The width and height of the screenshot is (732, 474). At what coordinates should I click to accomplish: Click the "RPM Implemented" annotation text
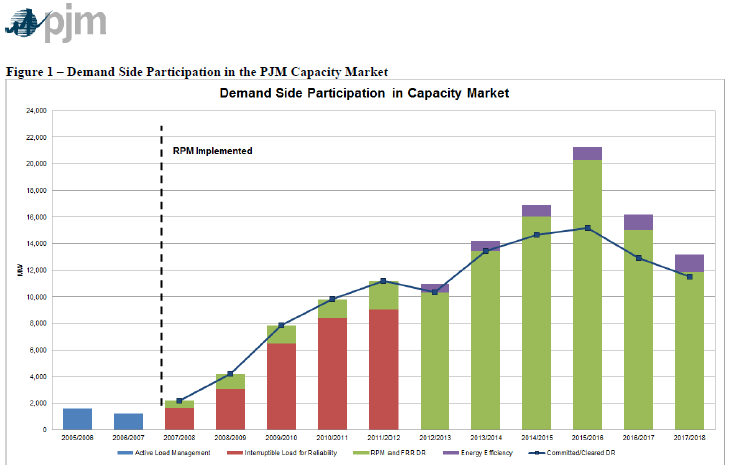[x=212, y=151]
